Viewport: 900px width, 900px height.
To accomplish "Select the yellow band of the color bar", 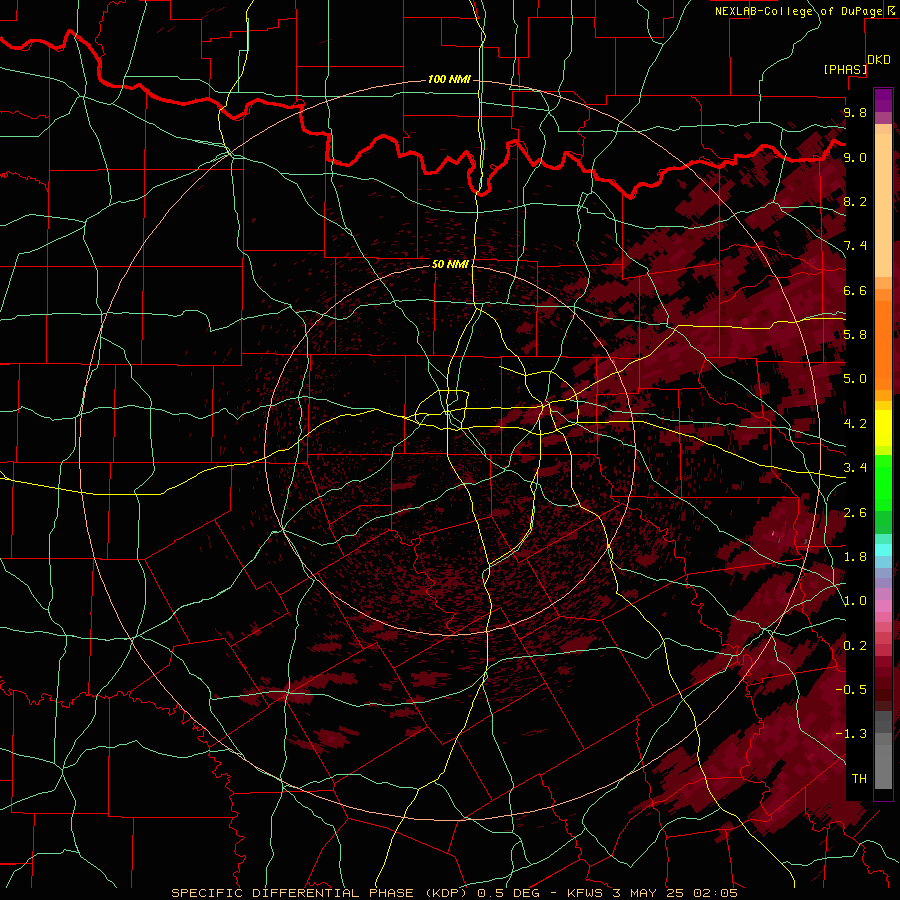I will (x=883, y=428).
